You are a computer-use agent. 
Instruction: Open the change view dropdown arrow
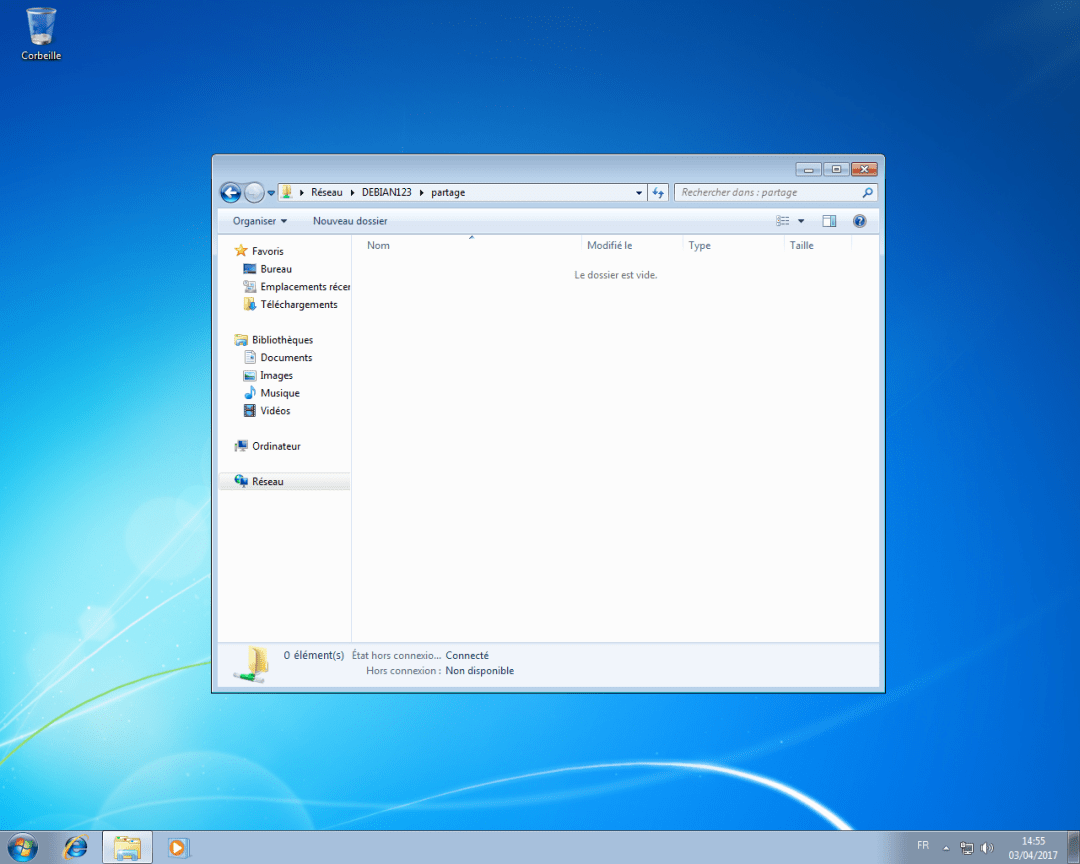click(x=801, y=220)
